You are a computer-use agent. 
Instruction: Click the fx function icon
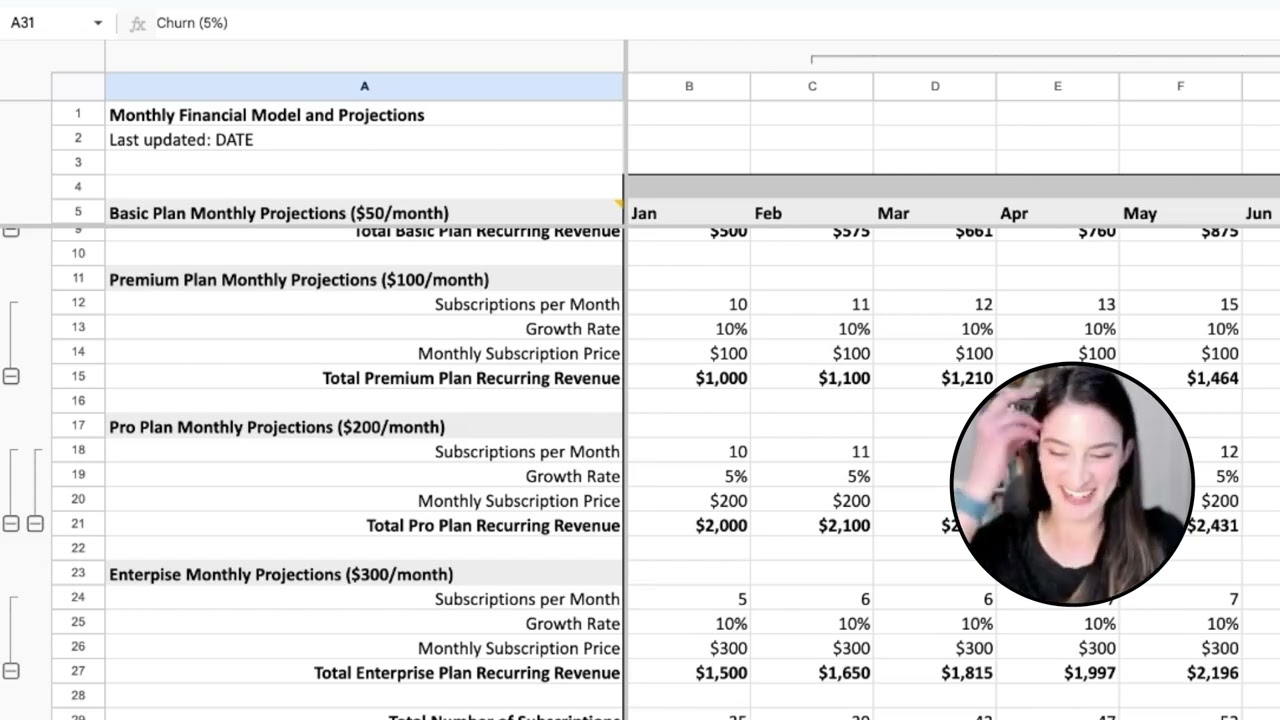pos(138,23)
